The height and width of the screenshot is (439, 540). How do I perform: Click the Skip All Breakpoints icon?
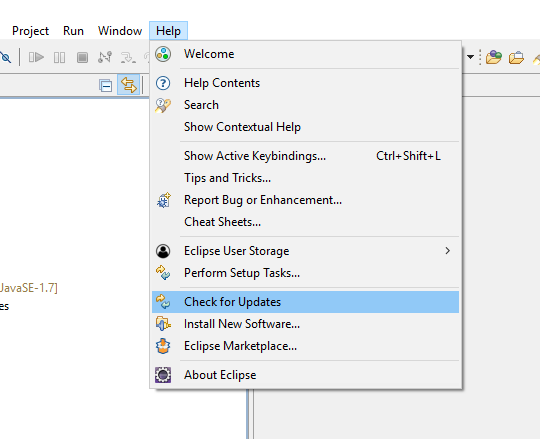click(x=6, y=57)
